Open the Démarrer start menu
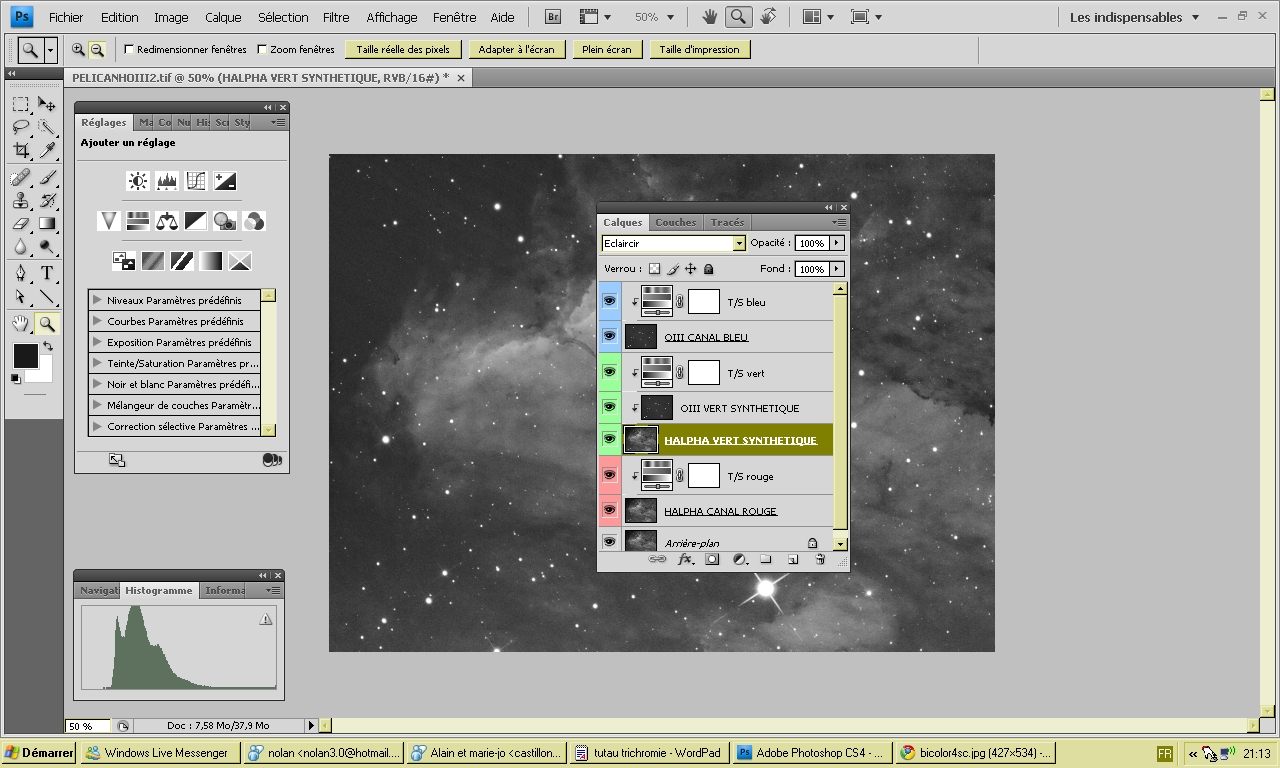Image resolution: width=1280 pixels, height=768 pixels. 39,753
